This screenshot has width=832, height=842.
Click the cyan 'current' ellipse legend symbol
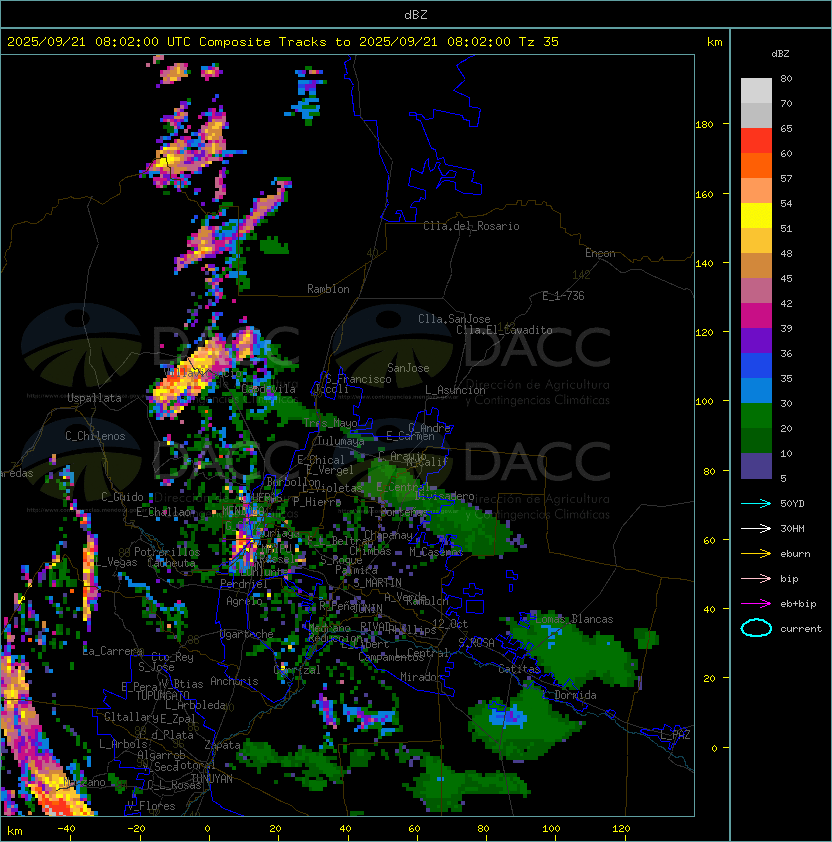click(x=756, y=628)
